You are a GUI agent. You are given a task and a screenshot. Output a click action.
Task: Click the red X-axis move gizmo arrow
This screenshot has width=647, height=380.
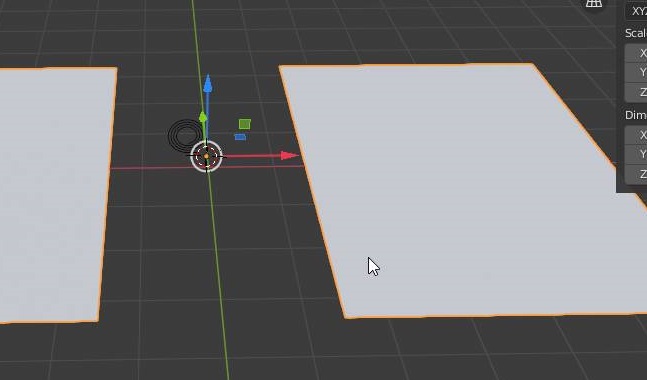[289, 156]
